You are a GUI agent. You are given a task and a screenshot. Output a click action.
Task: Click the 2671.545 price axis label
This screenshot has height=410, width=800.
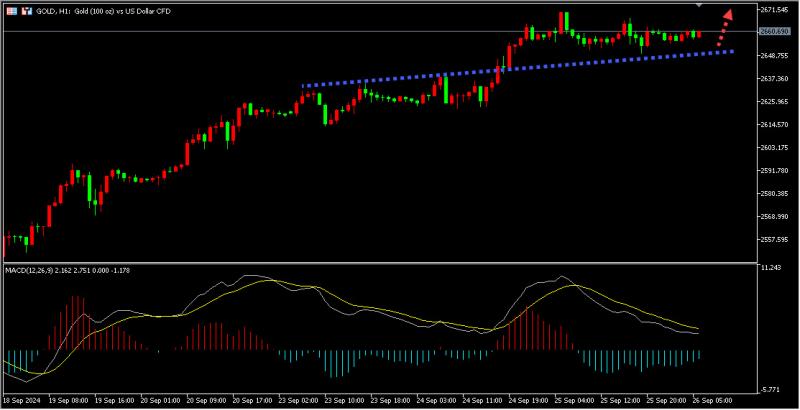(775, 10)
